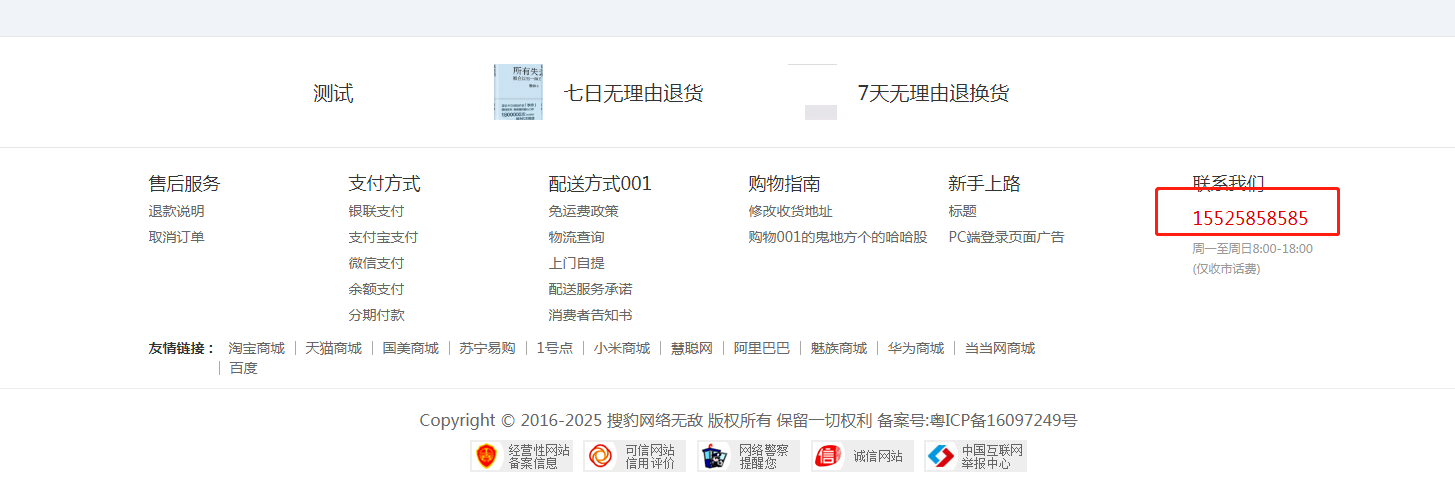This screenshot has height=477, width=1455.
Task: Visit the 淘宝商城 friend link
Action: [x=257, y=348]
